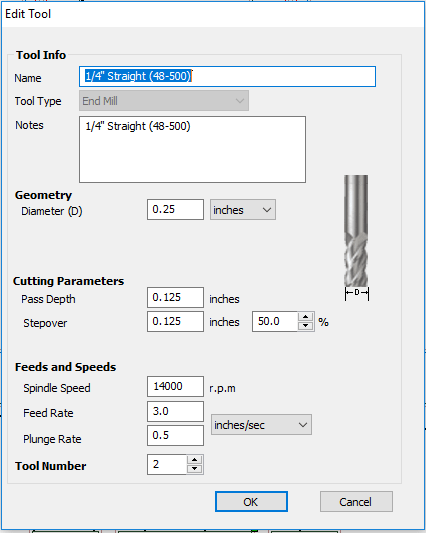Click the end mill tool preview image

[x=356, y=237]
